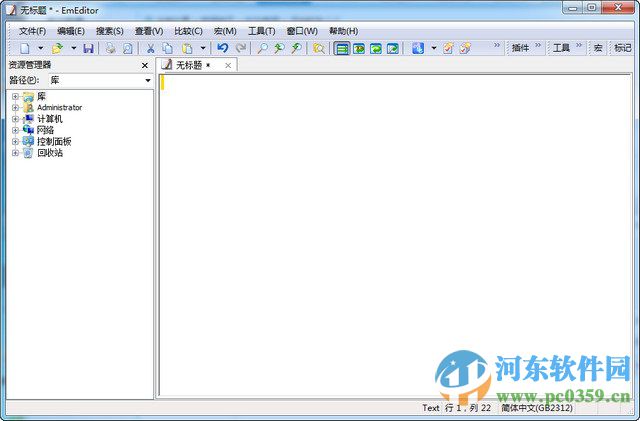
Task: Click the Open file folder icon
Action: pos(57,48)
